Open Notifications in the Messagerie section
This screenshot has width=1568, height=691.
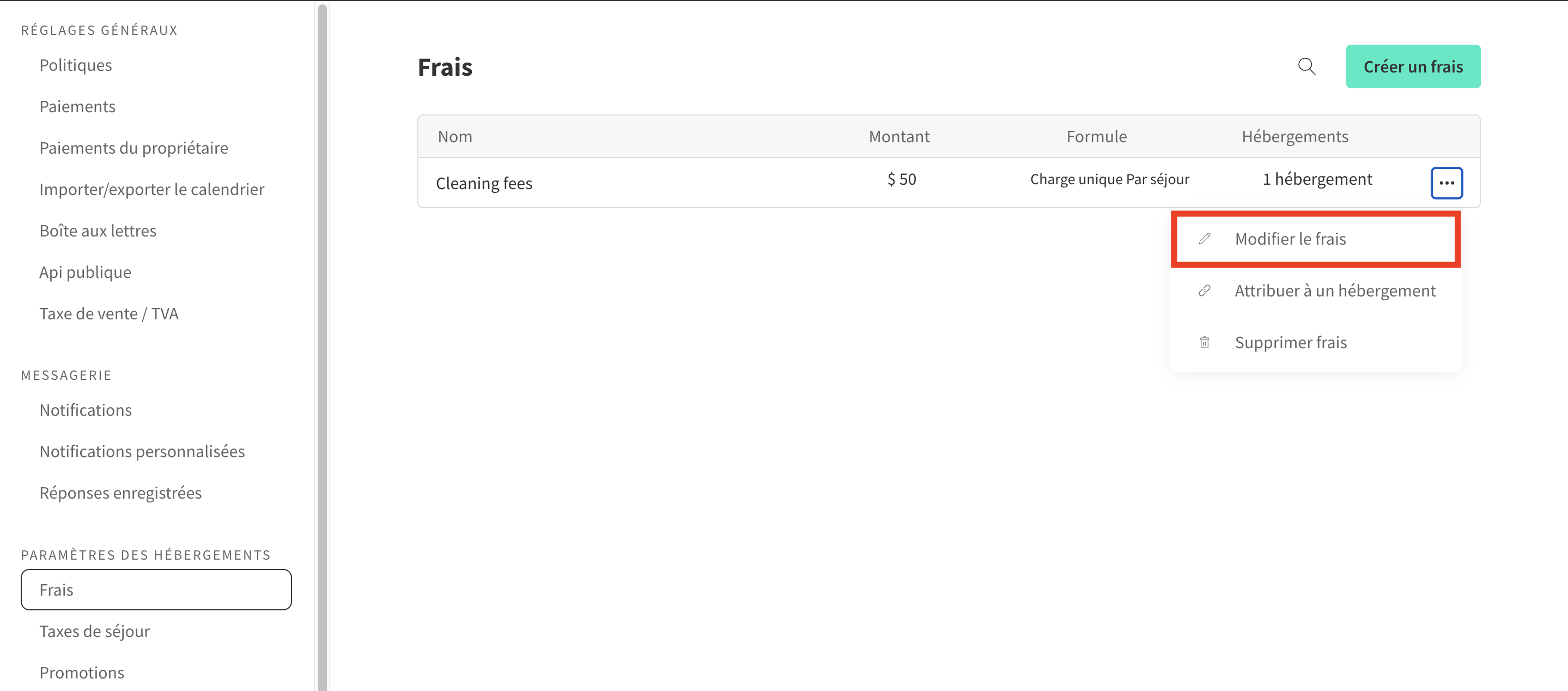tap(85, 410)
